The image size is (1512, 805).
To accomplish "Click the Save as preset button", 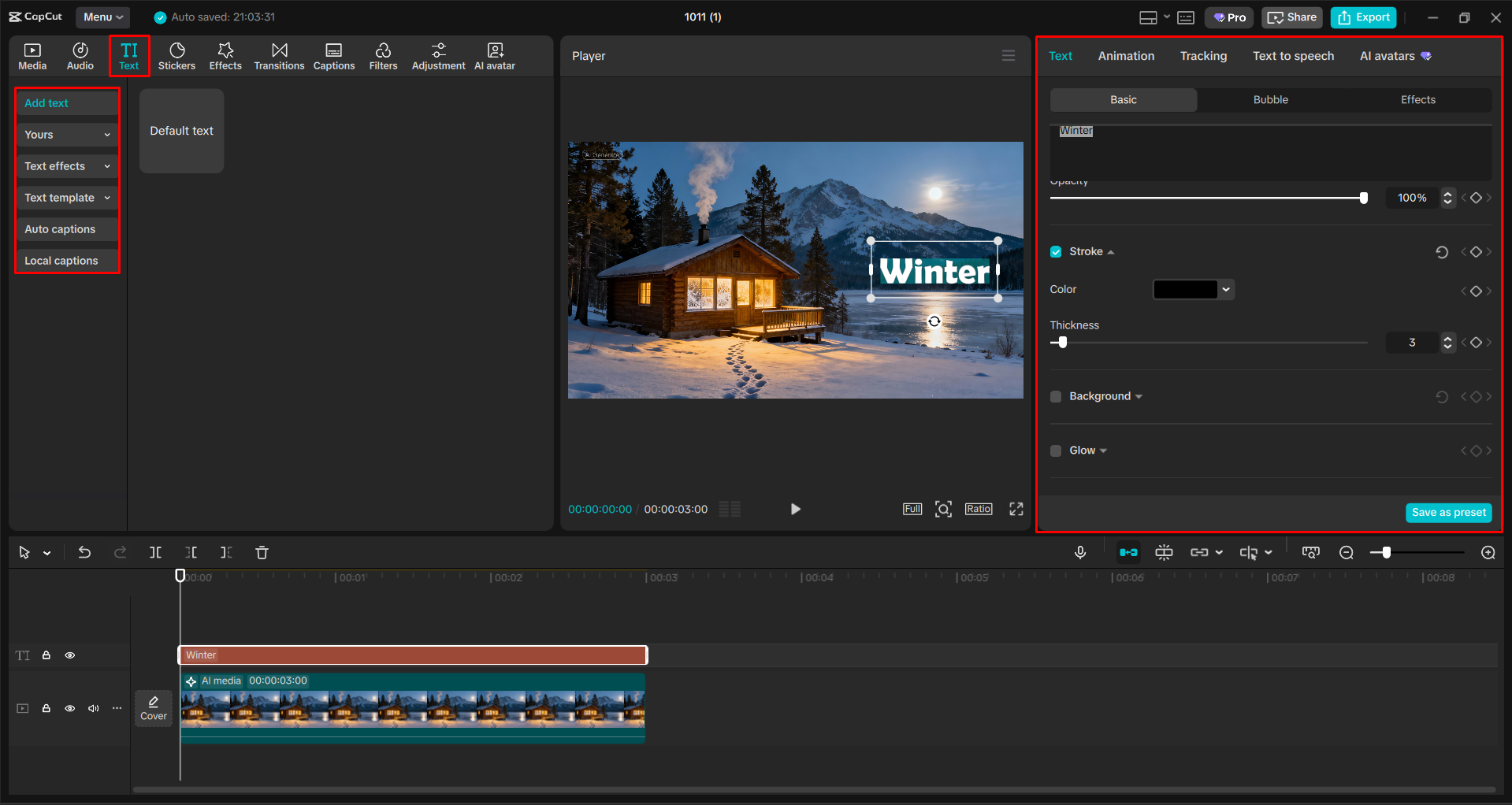I will pos(1448,512).
